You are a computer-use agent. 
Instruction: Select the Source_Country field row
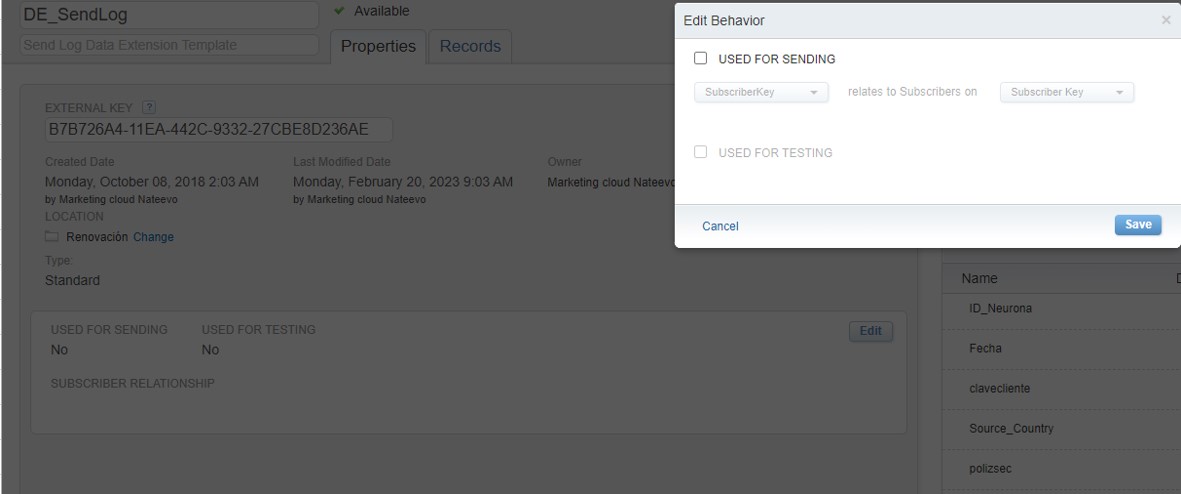coord(1013,428)
